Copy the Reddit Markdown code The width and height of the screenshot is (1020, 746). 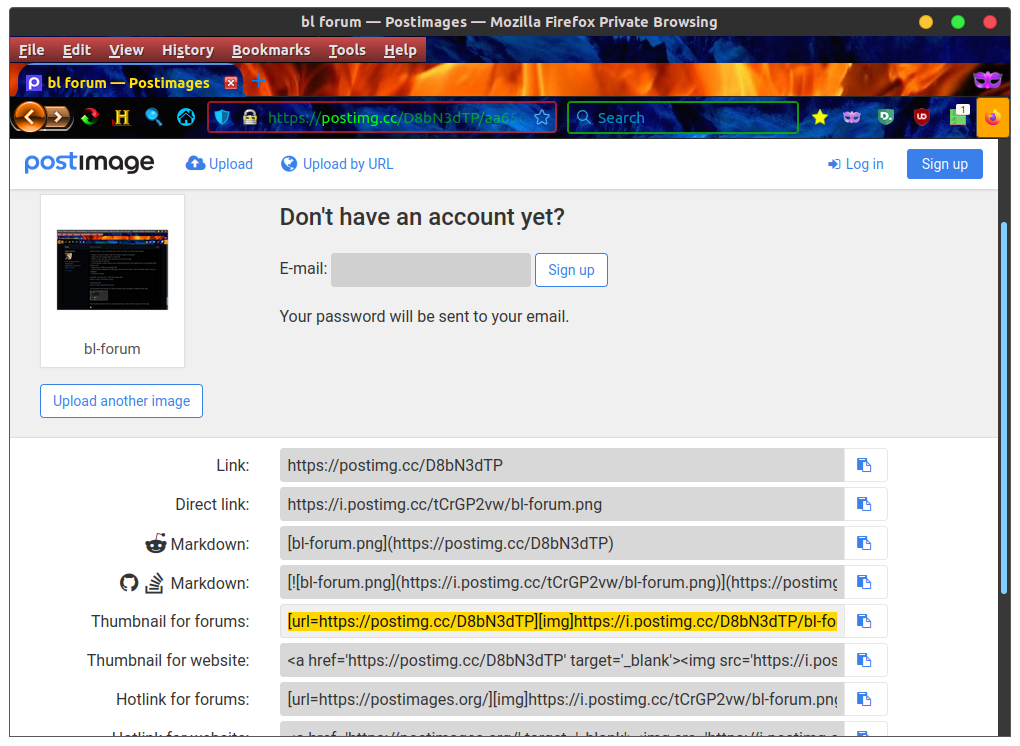(x=864, y=543)
